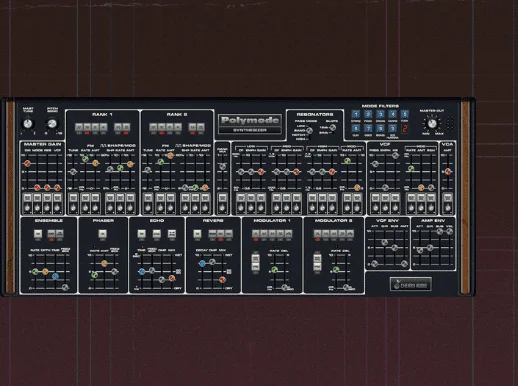Select leftmost waveform button in Modulator 1

click(x=256, y=234)
